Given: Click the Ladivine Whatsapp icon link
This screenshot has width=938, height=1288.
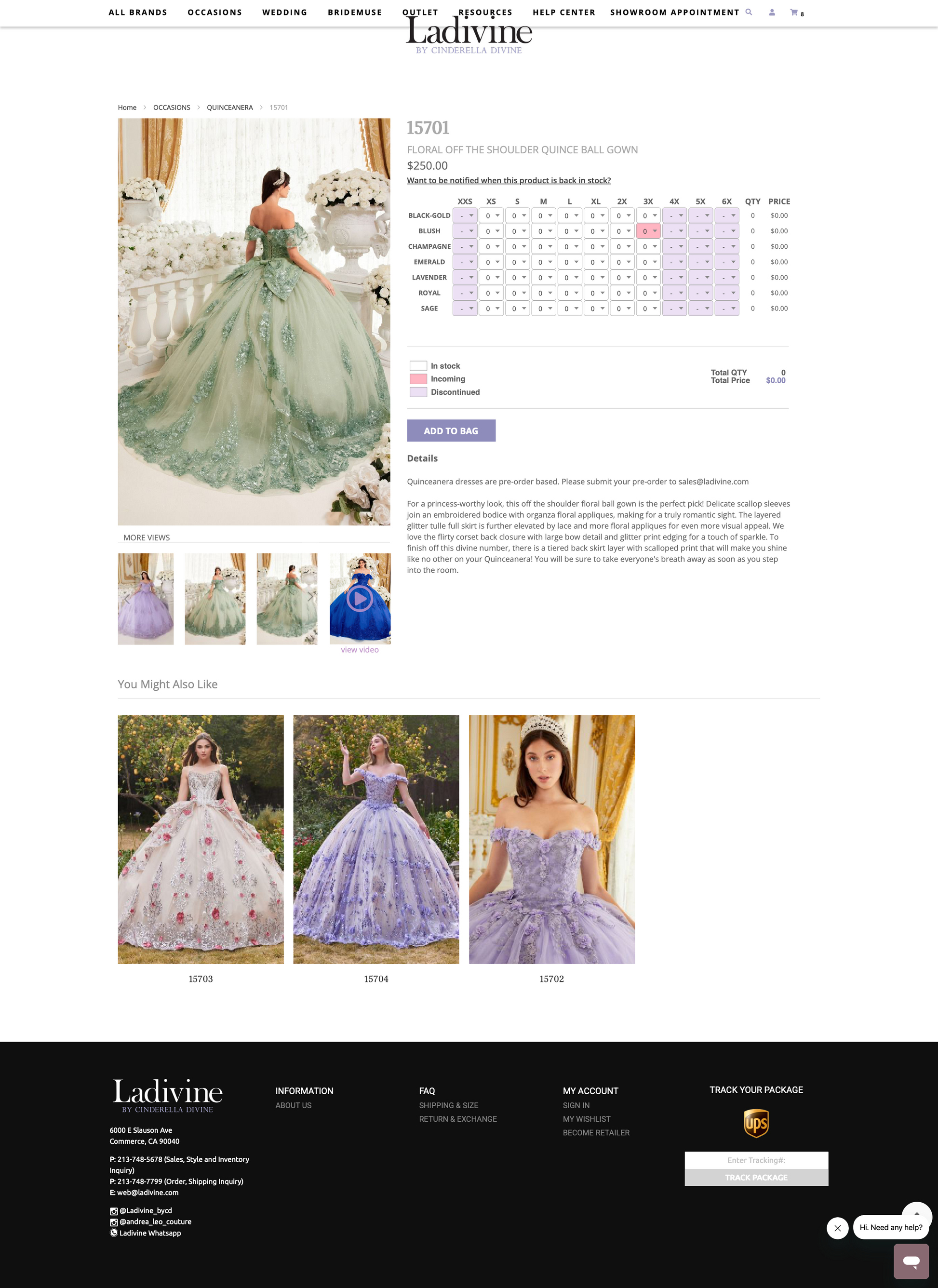Looking at the screenshot, I should 114,1233.
